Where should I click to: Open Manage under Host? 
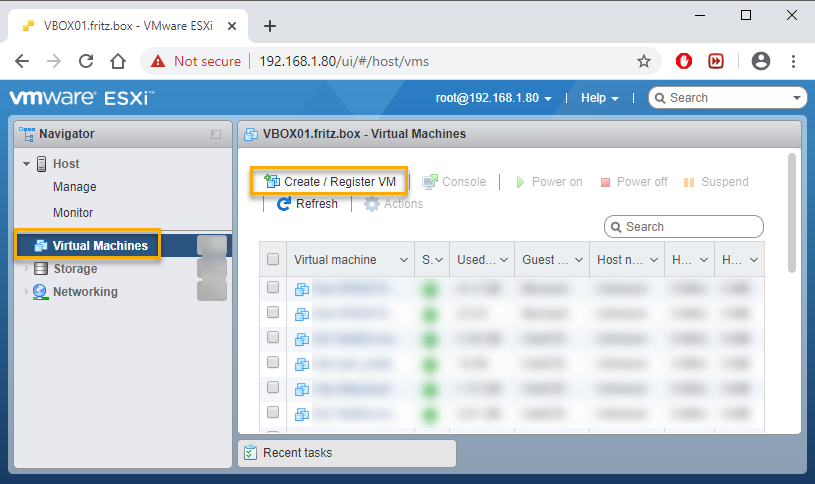tap(74, 187)
